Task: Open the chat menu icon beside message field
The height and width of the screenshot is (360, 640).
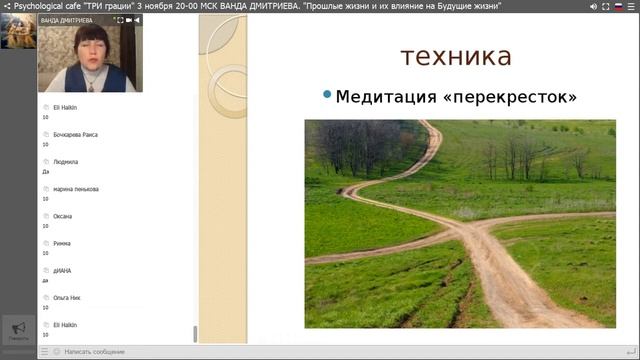Action: (44, 351)
